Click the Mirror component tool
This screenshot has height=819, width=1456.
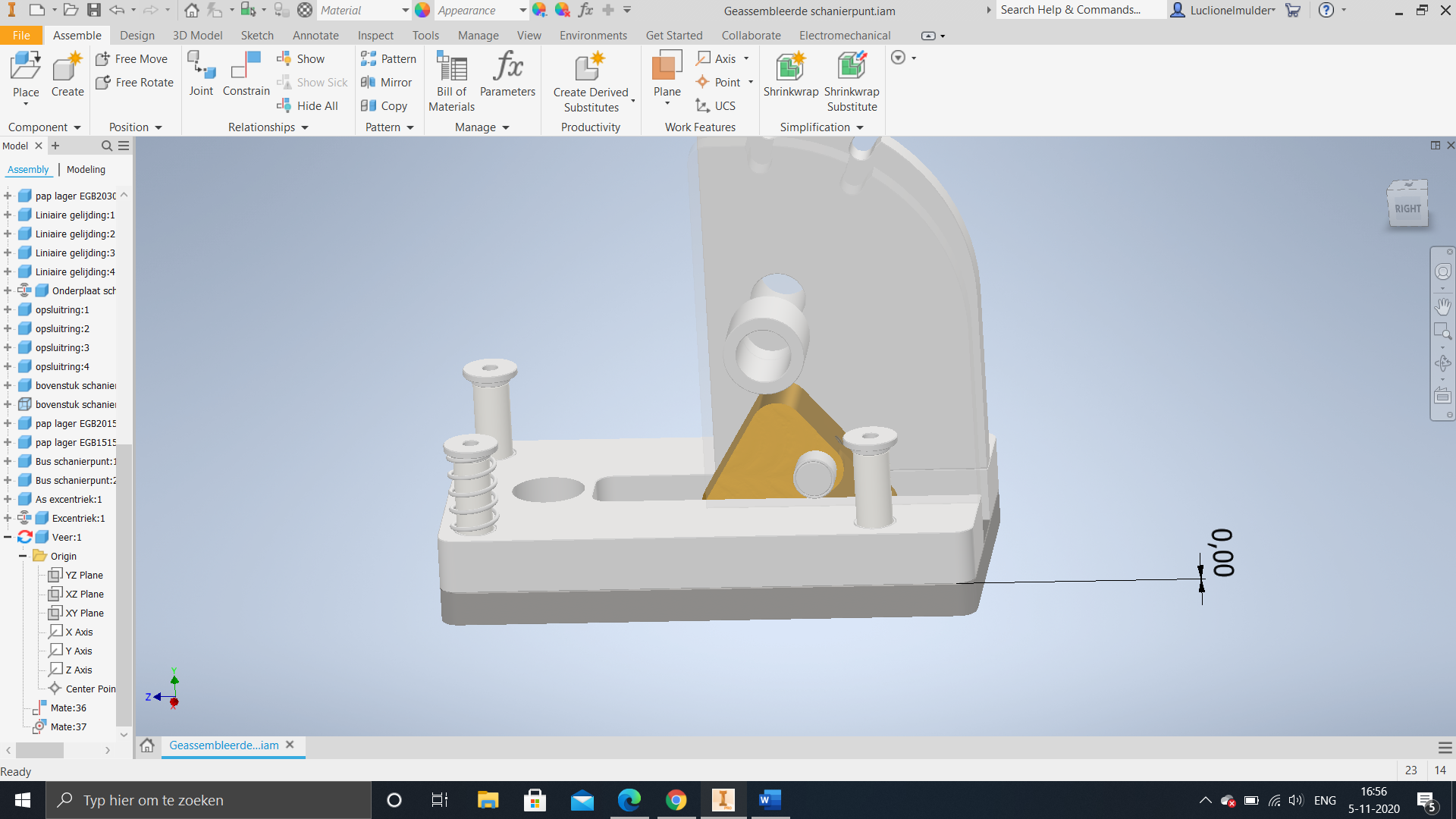click(x=387, y=82)
